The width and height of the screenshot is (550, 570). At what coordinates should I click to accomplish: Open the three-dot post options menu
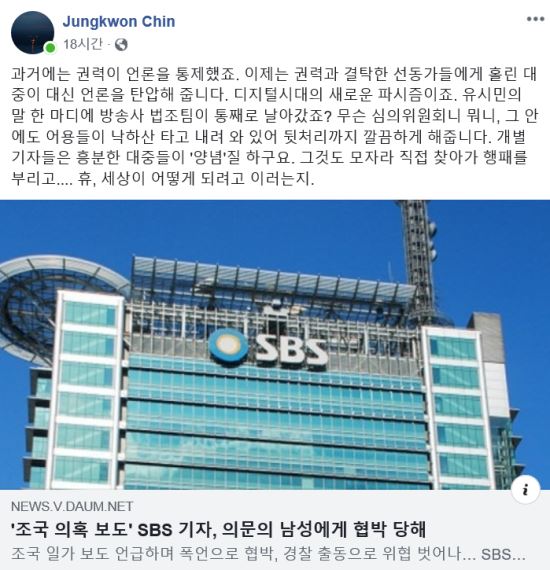pyautogui.click(x=535, y=19)
